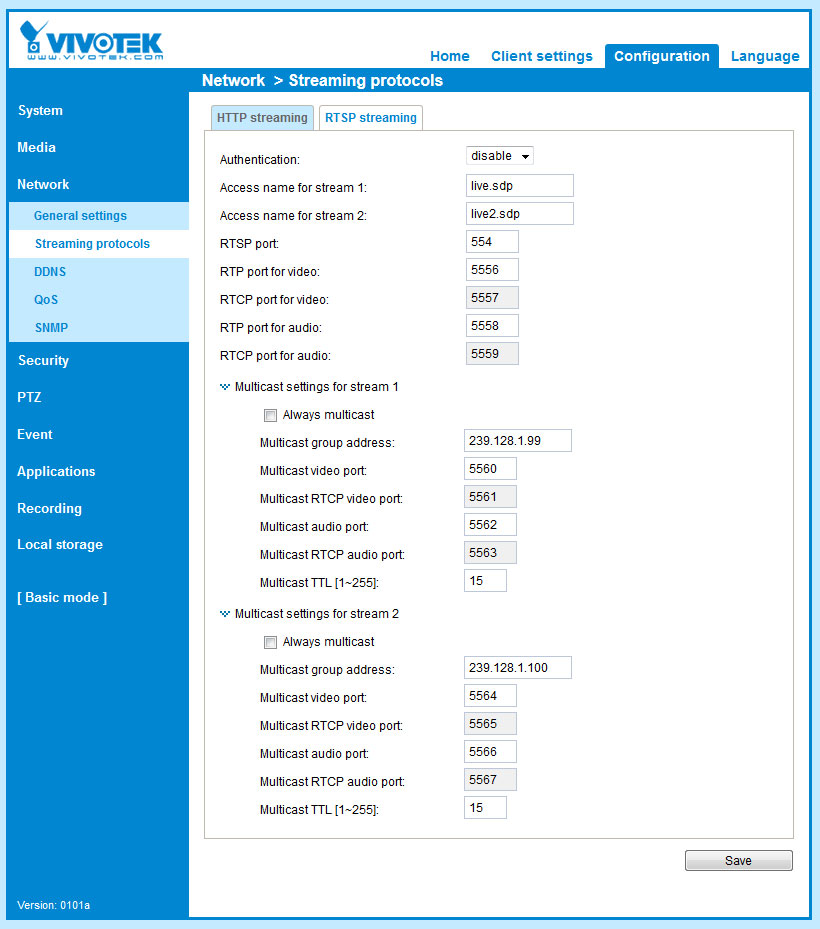Switch to HTTP streaming tab
This screenshot has height=929, width=820.
point(262,117)
